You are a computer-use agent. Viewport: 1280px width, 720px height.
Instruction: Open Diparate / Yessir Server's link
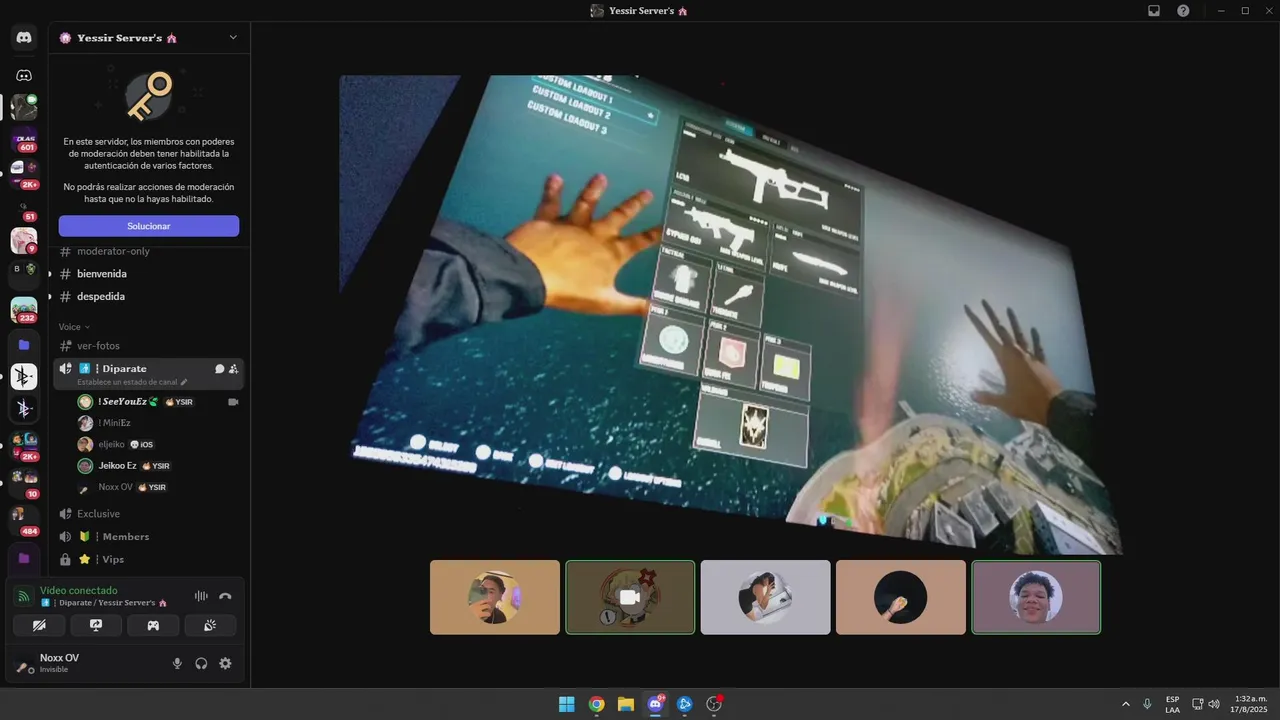click(x=104, y=603)
